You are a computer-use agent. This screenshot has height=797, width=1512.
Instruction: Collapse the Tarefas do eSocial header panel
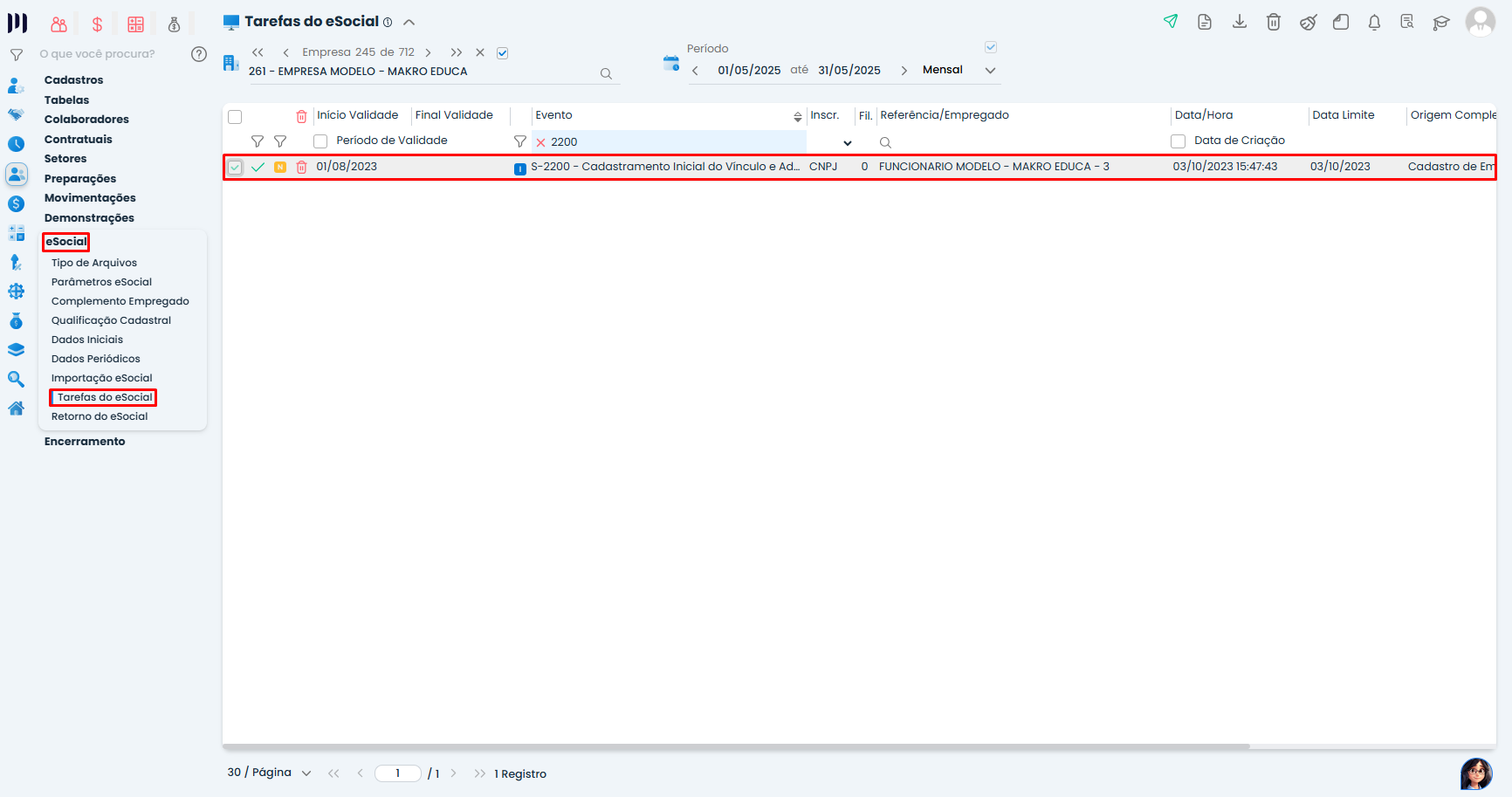409,22
